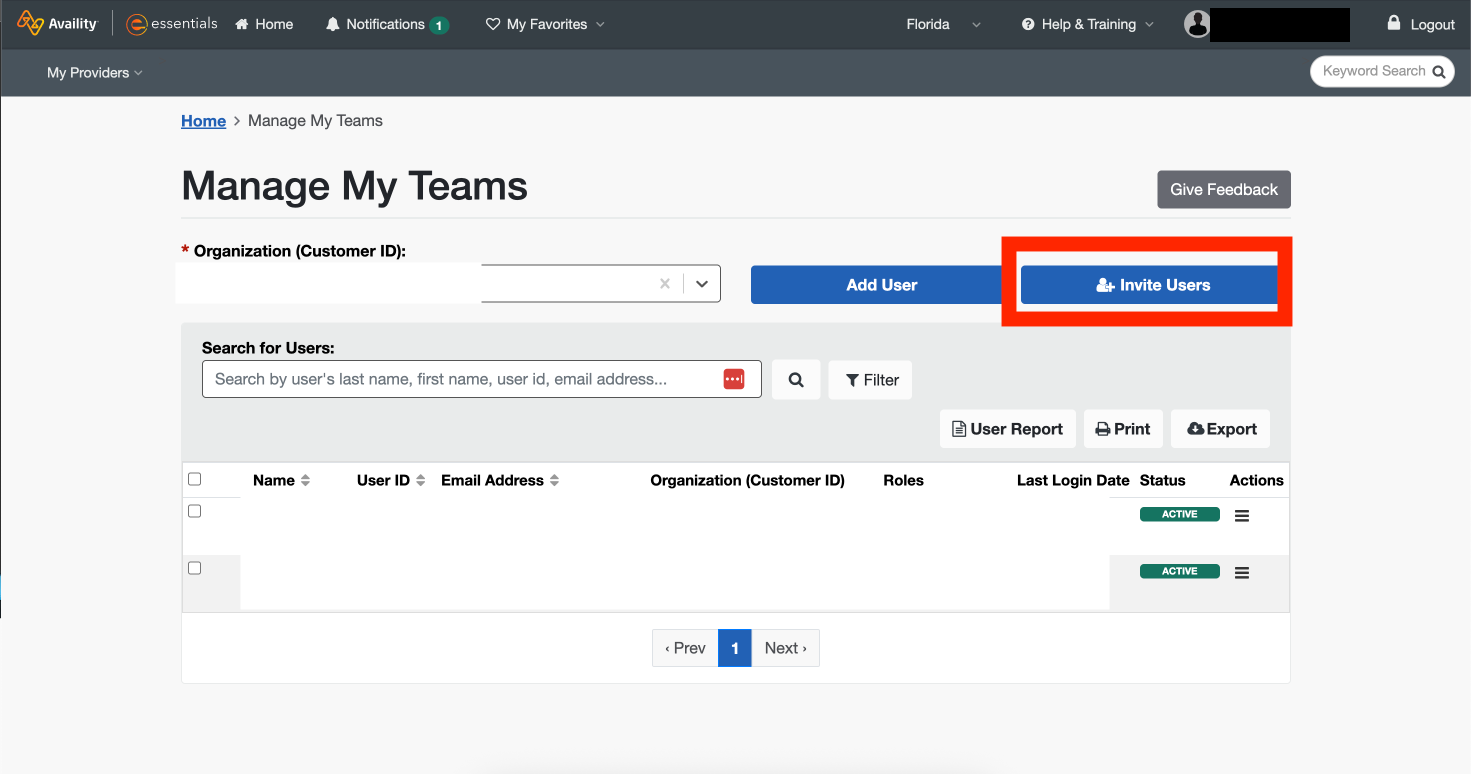Select the second user row checkbox
This screenshot has width=1471, height=774.
tap(195, 568)
